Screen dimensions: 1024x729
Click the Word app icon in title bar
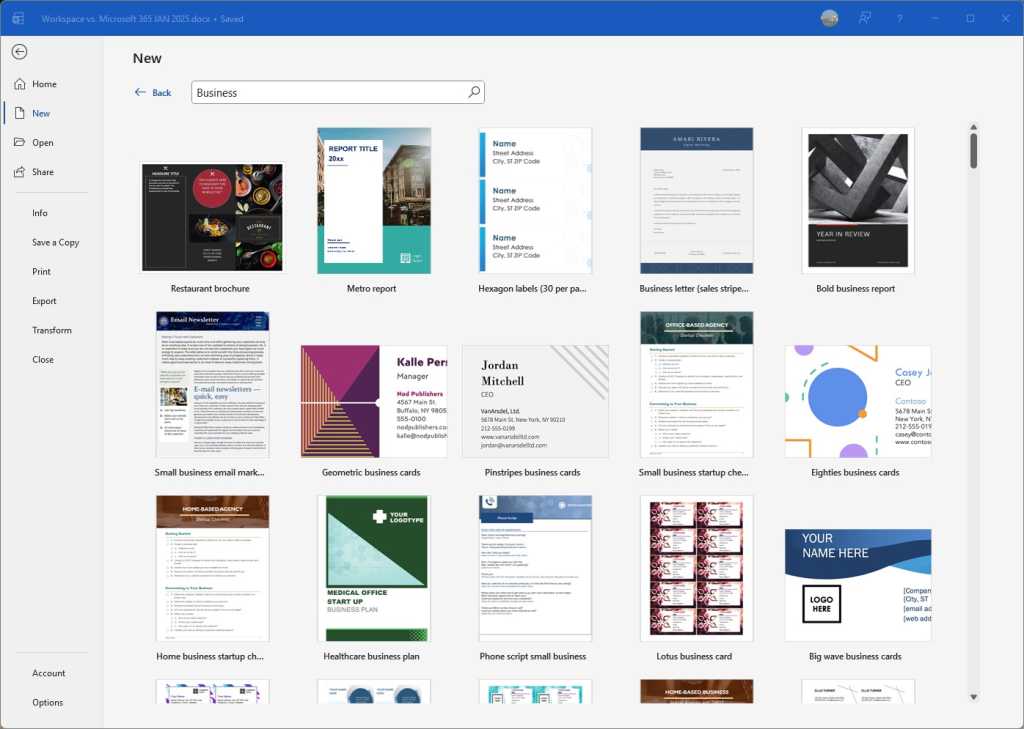coord(17,18)
